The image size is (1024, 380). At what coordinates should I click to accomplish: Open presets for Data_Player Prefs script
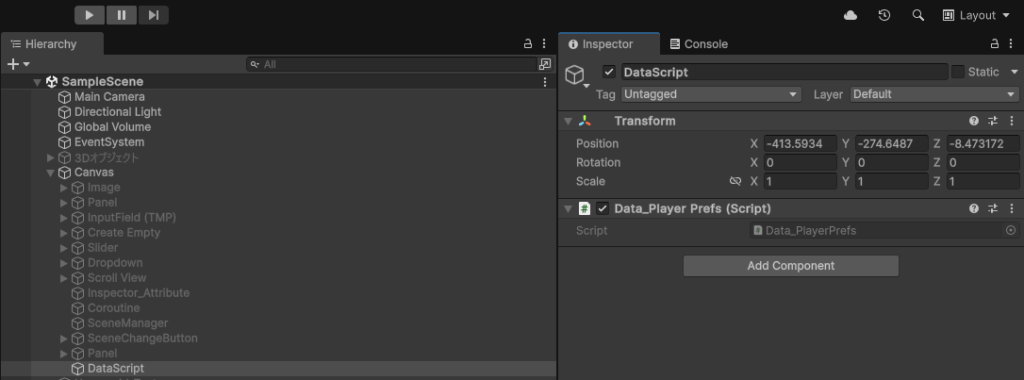(993, 208)
